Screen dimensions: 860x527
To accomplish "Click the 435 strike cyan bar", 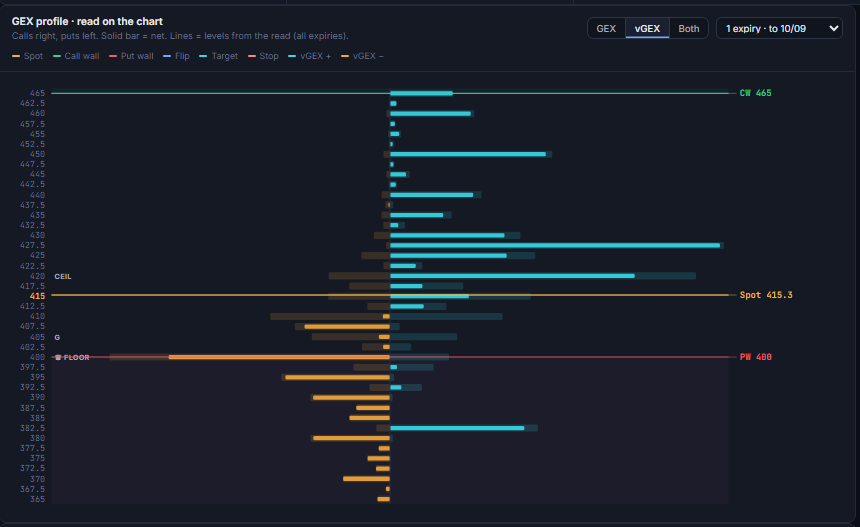I will point(416,215).
